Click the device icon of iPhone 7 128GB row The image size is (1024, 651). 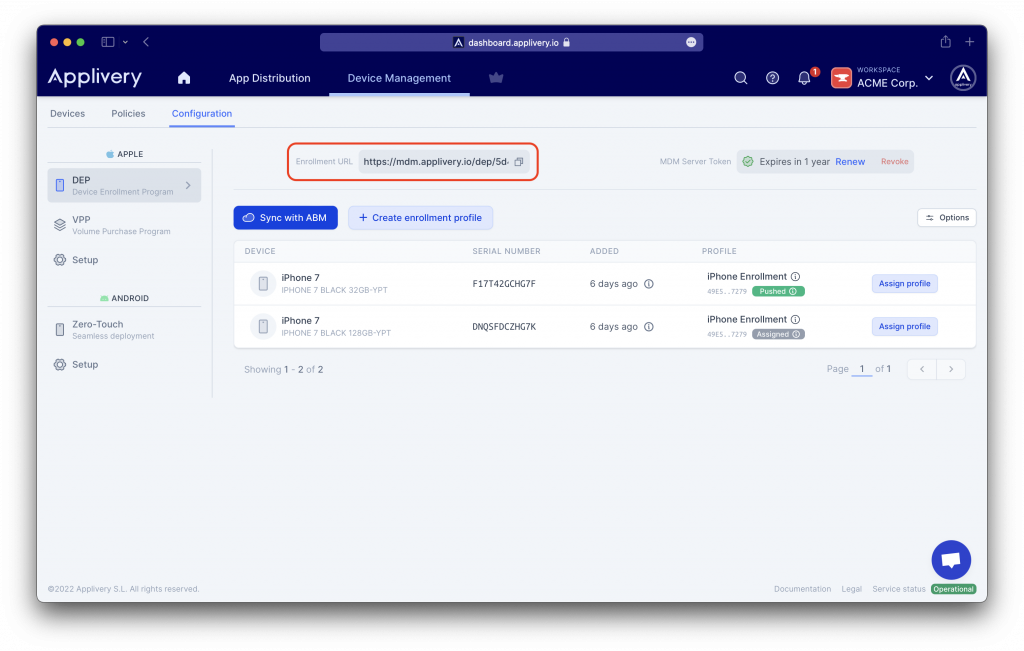point(263,326)
